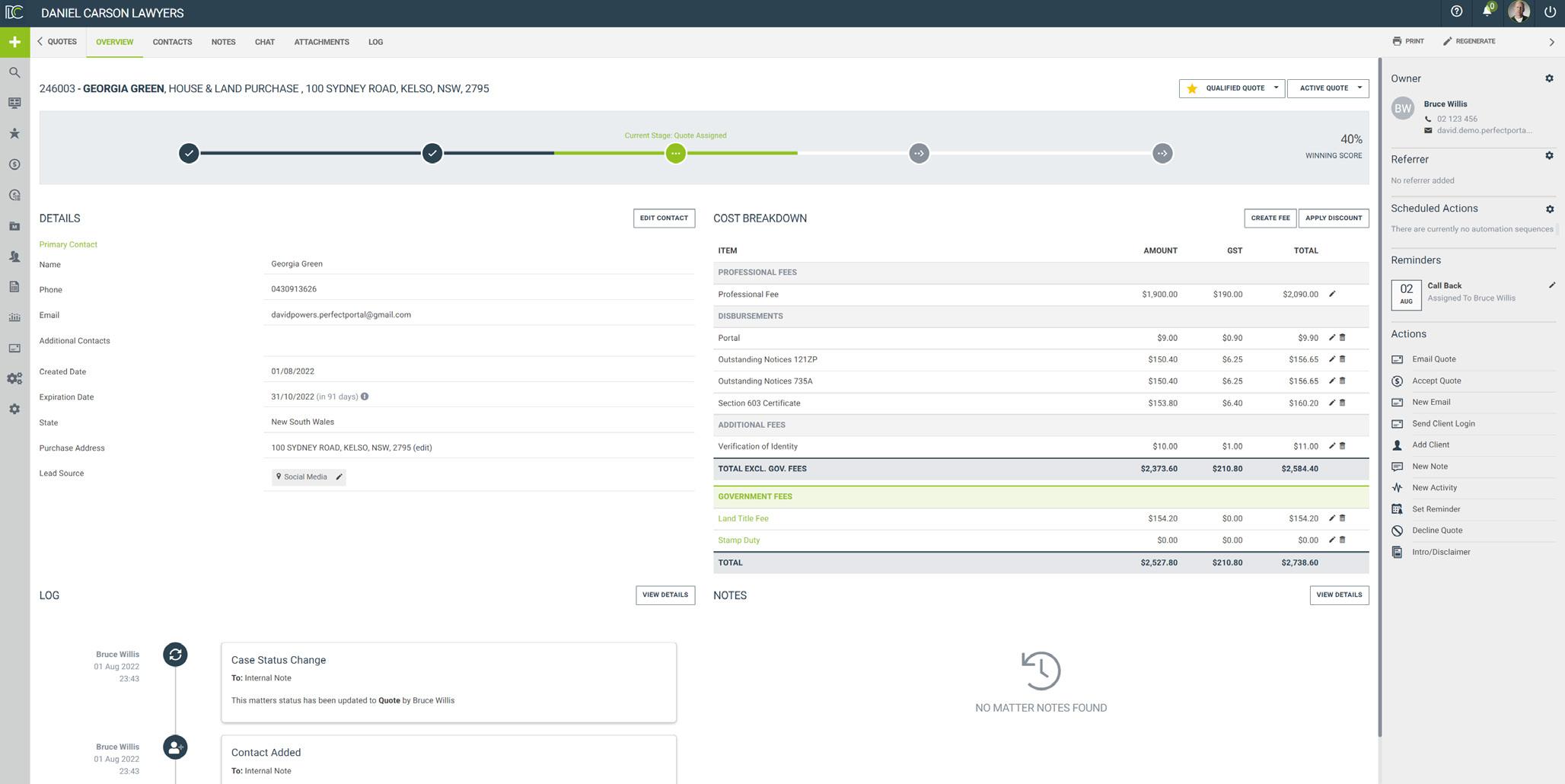
Task: Edit Outstanding Notices 121ZP fee
Action: coord(1332,359)
